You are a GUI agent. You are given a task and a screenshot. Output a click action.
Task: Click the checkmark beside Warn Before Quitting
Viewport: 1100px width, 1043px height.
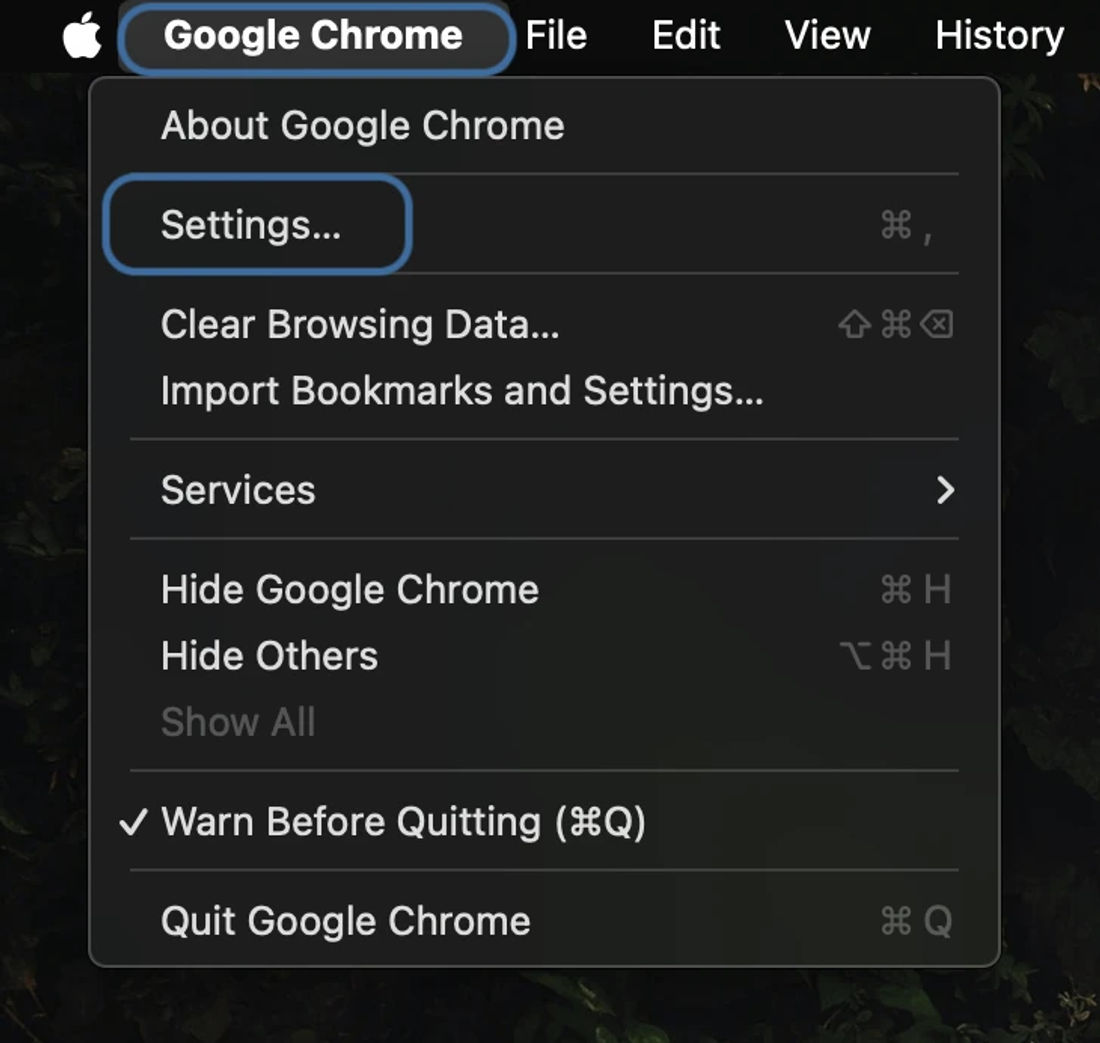[x=133, y=822]
